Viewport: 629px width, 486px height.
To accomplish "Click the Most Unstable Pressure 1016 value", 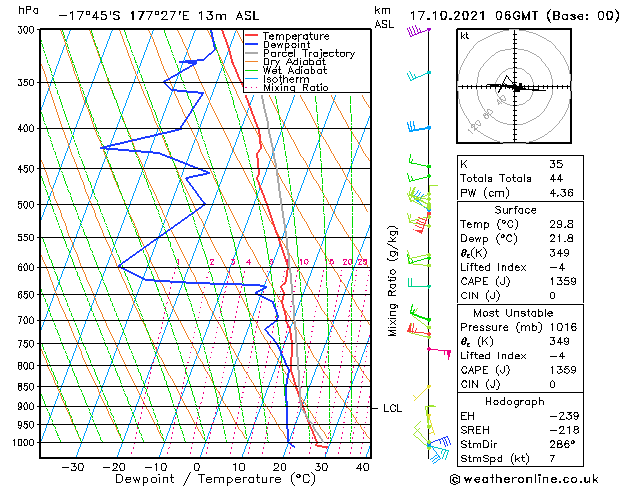I will click(x=563, y=327).
